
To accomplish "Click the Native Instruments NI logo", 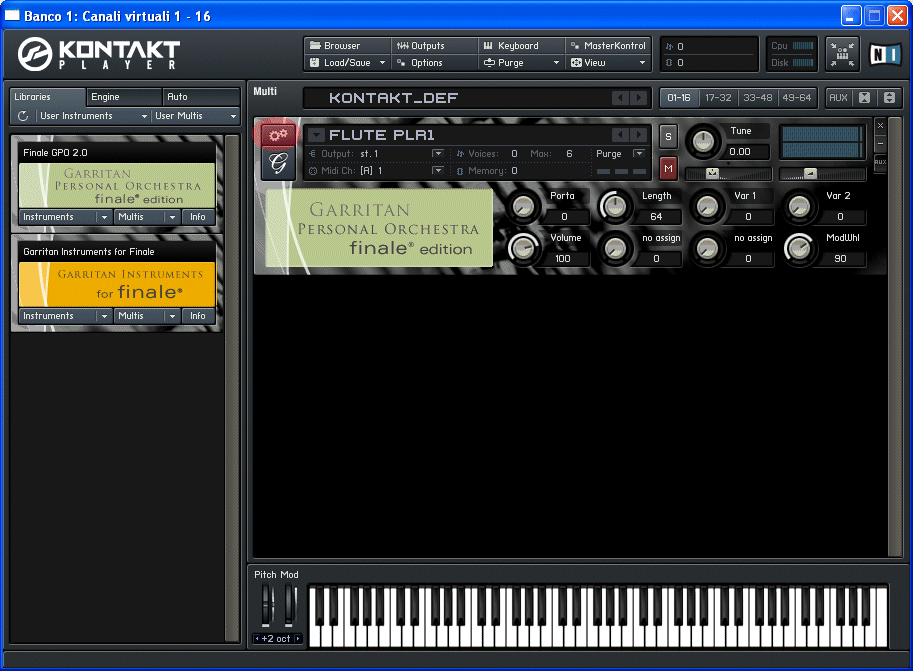I will pyautogui.click(x=883, y=54).
